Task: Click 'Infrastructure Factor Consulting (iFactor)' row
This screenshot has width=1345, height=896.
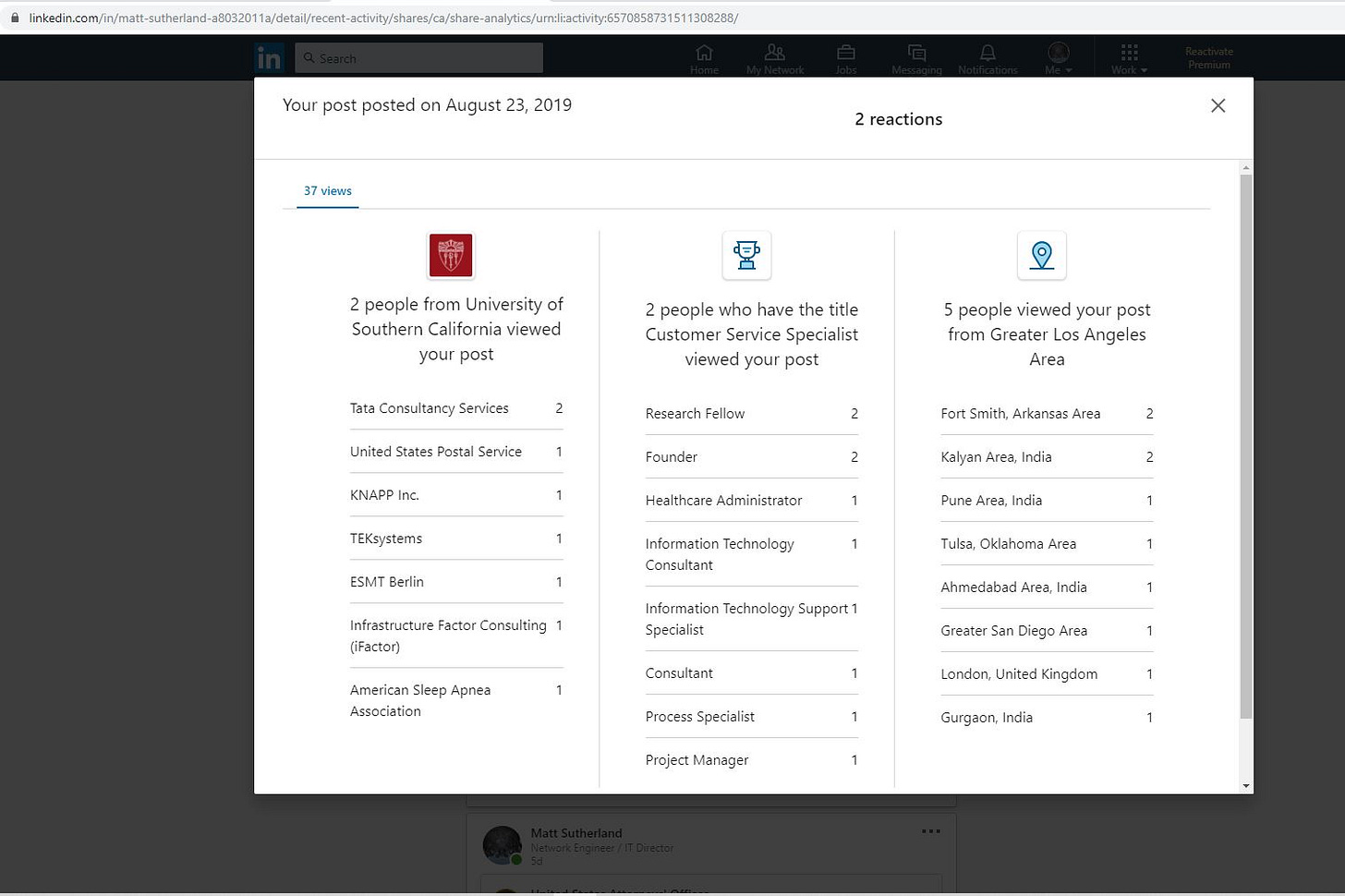Action: tap(456, 636)
